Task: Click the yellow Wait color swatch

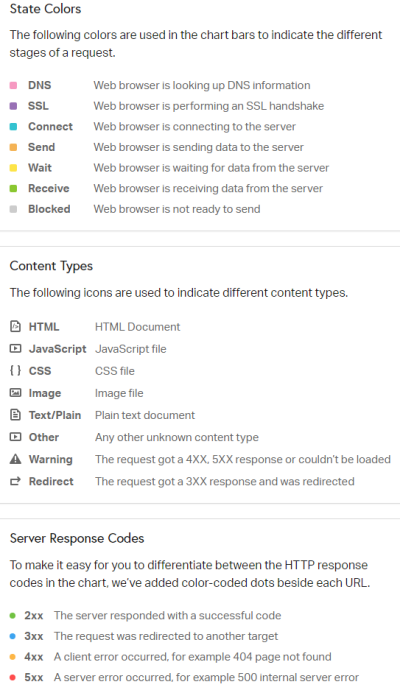Action: point(13,168)
